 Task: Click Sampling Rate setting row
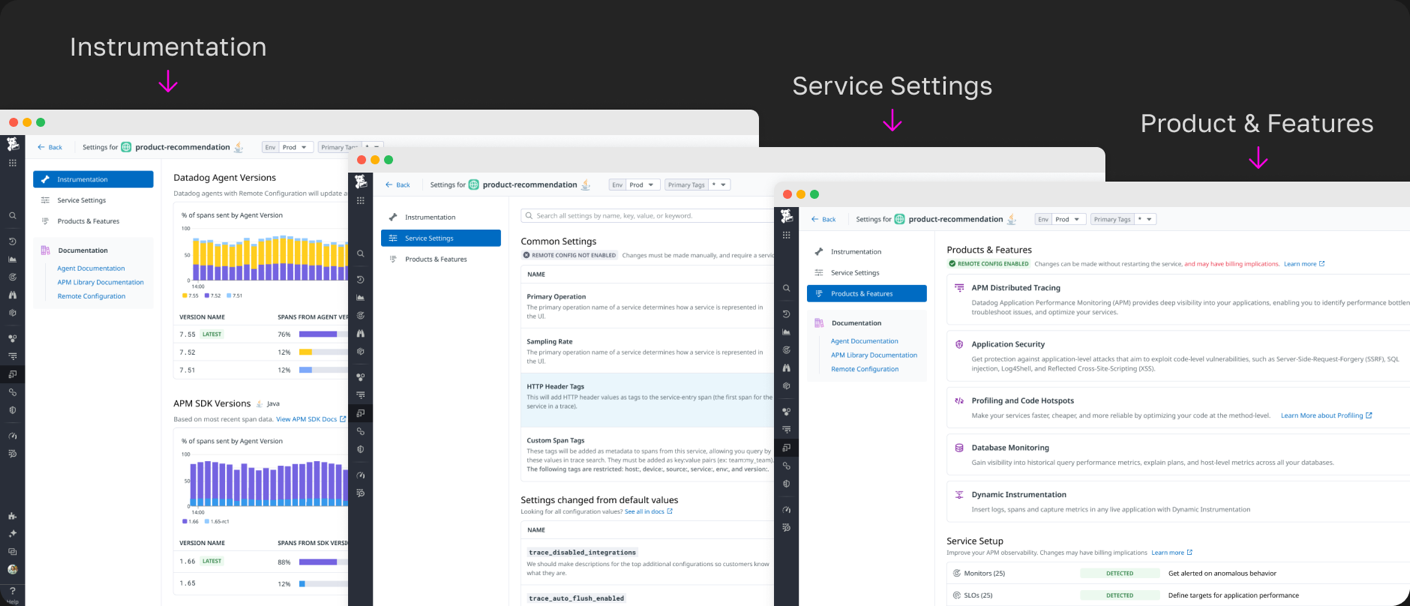(x=647, y=351)
